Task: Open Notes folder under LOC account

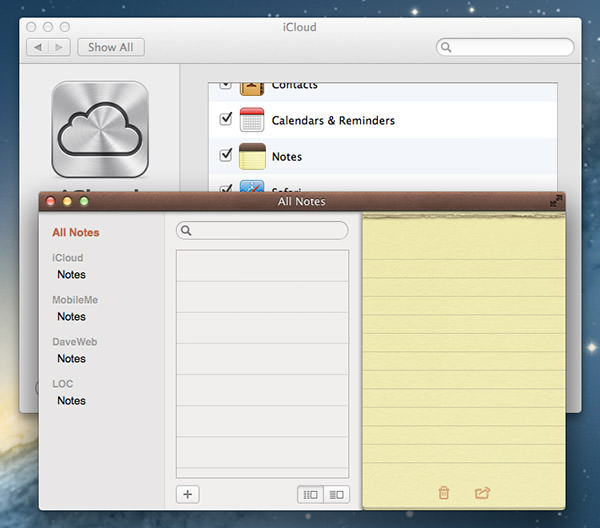Action: coord(72,401)
